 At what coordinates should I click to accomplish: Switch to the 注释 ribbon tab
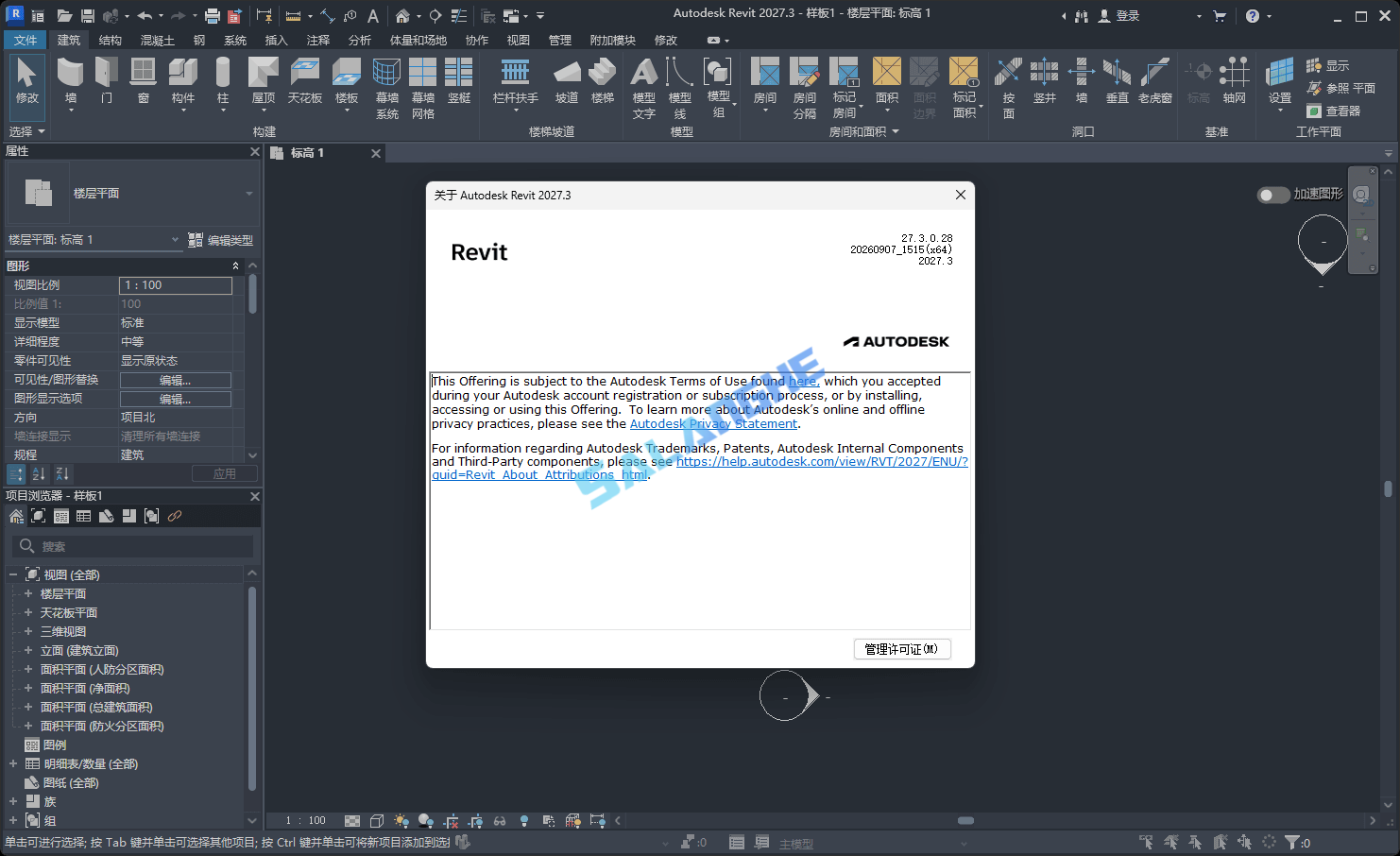(318, 40)
